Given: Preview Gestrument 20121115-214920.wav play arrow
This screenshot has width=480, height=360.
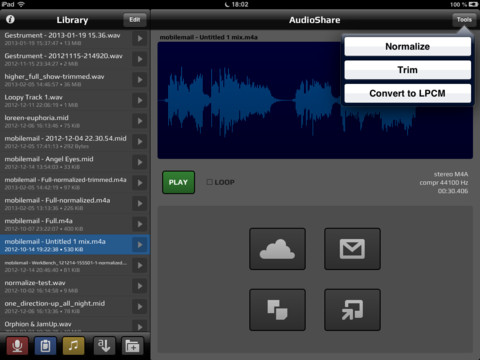Looking at the screenshot, I should tap(140, 59).
